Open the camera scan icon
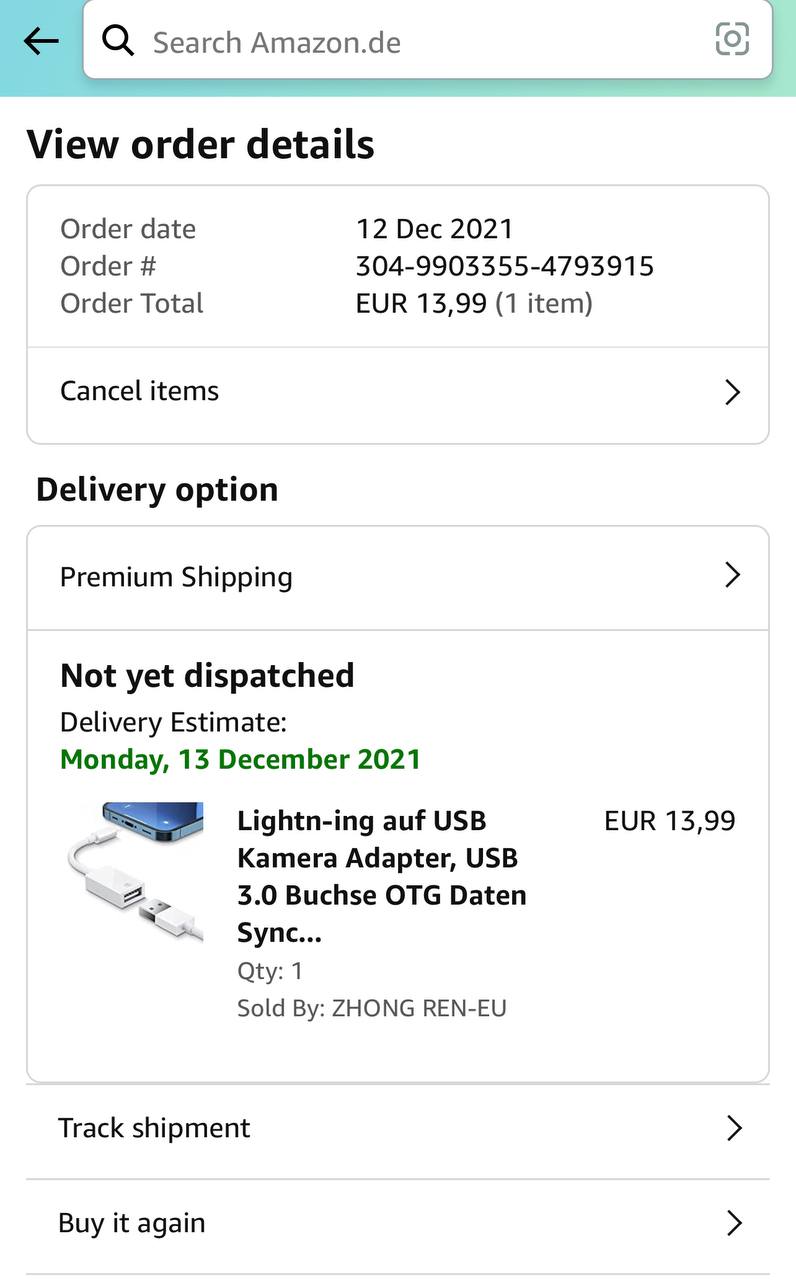796x1280 pixels. coord(732,40)
